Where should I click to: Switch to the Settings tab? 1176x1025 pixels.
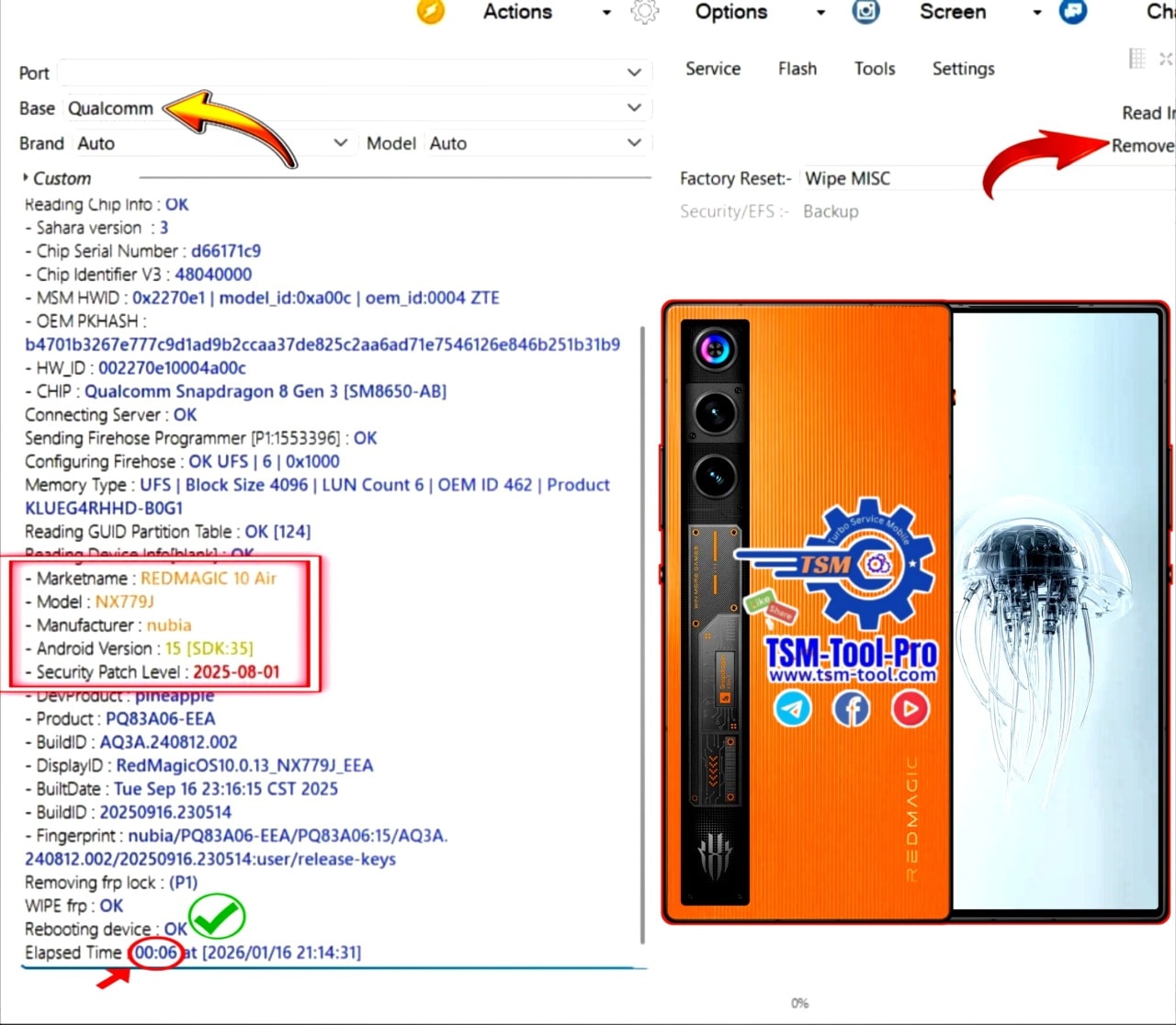(963, 69)
